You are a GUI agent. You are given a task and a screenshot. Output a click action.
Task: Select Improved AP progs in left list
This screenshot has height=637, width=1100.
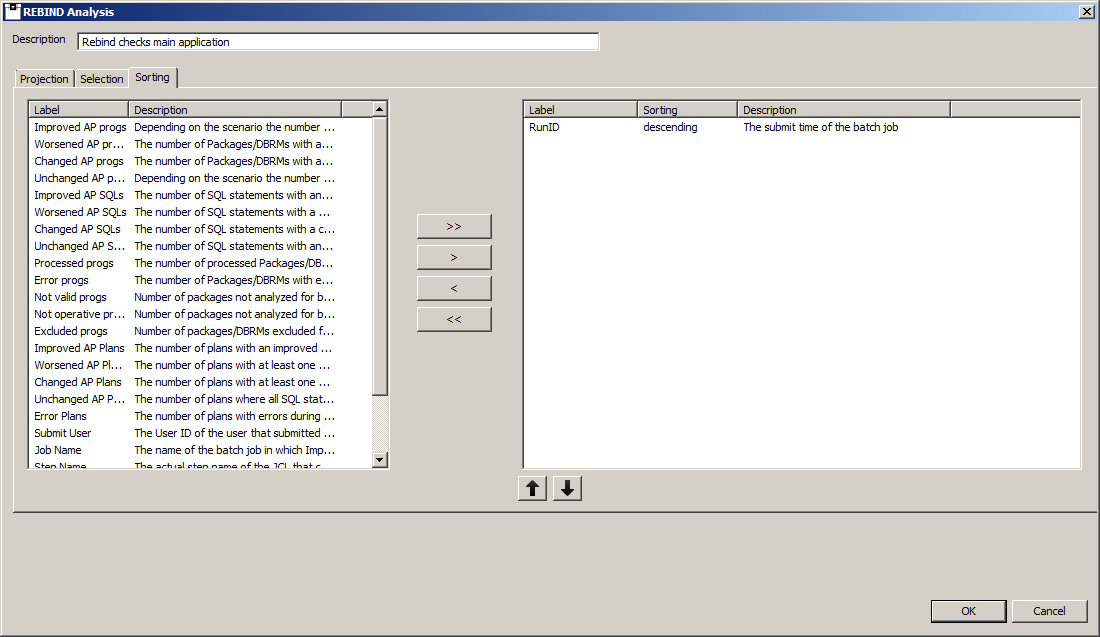pos(79,127)
